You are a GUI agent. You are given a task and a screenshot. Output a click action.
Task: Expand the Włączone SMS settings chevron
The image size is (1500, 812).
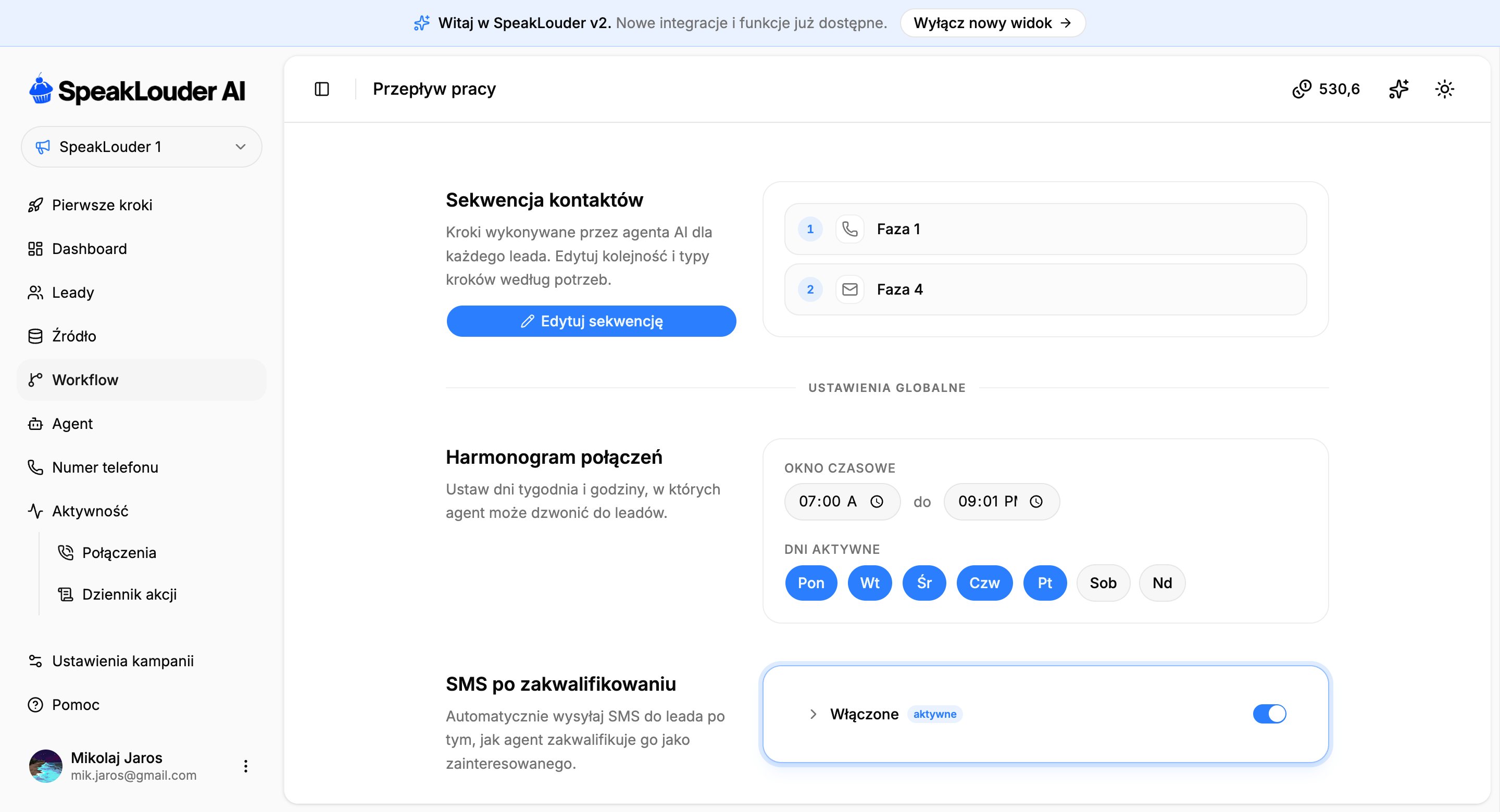(x=813, y=714)
